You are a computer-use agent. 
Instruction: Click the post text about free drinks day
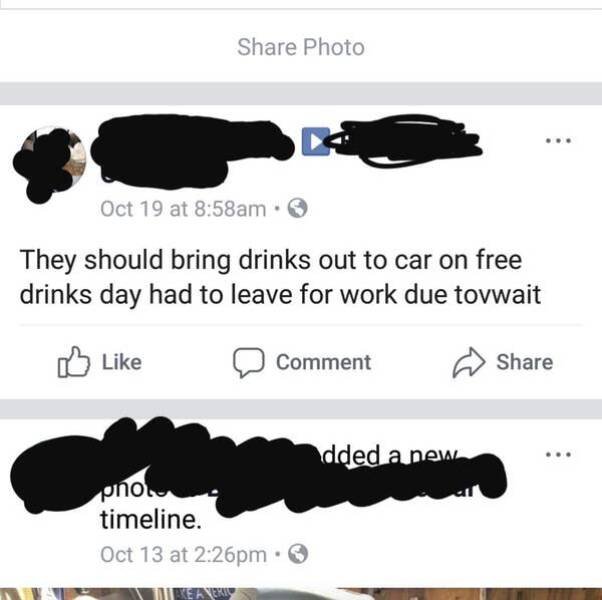pyautogui.click(x=280, y=278)
